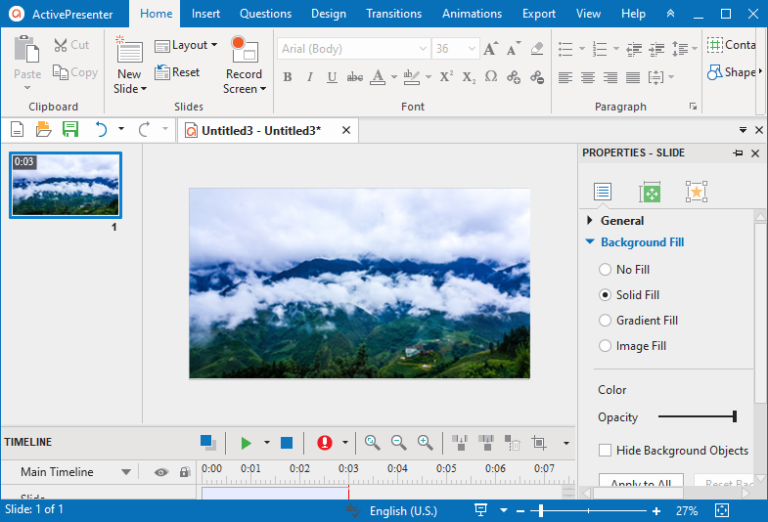Collapse the Background Fill section

pos(590,242)
